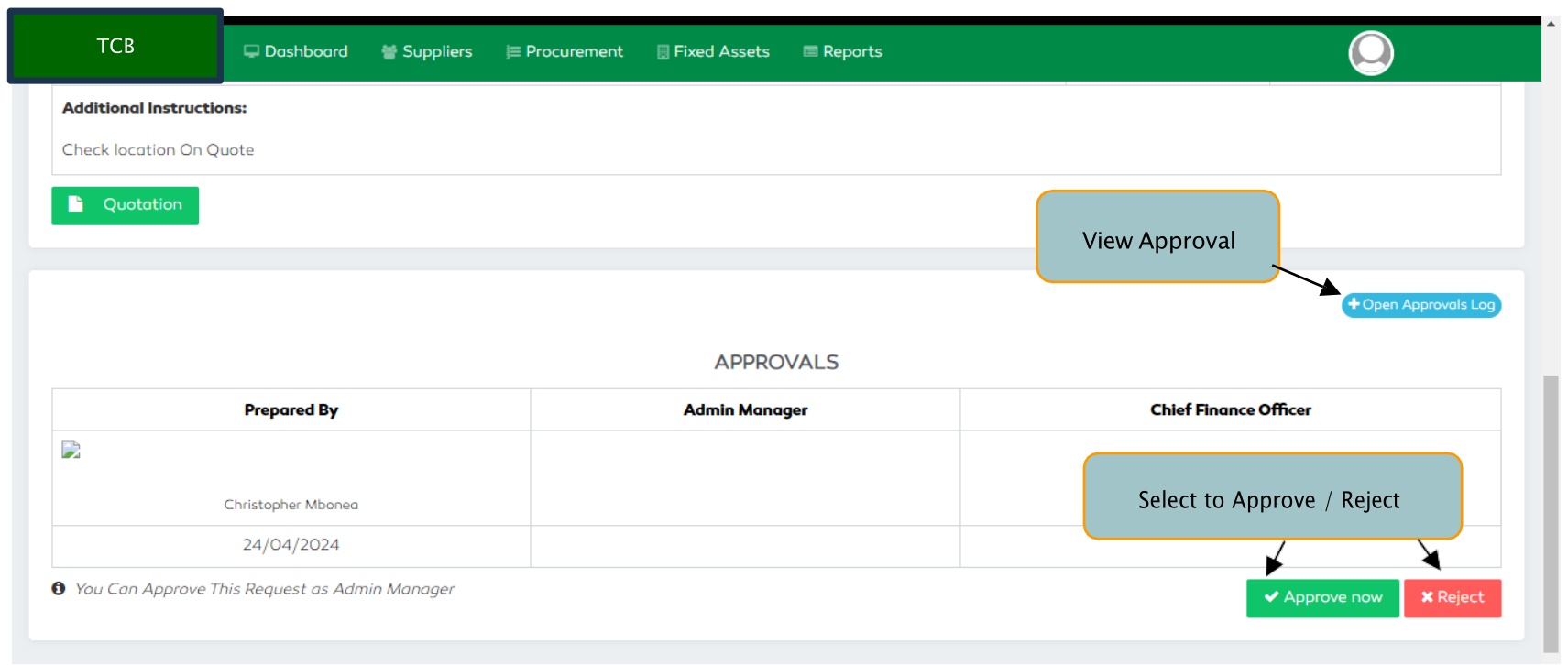Click the Procurement list icon

513,52
